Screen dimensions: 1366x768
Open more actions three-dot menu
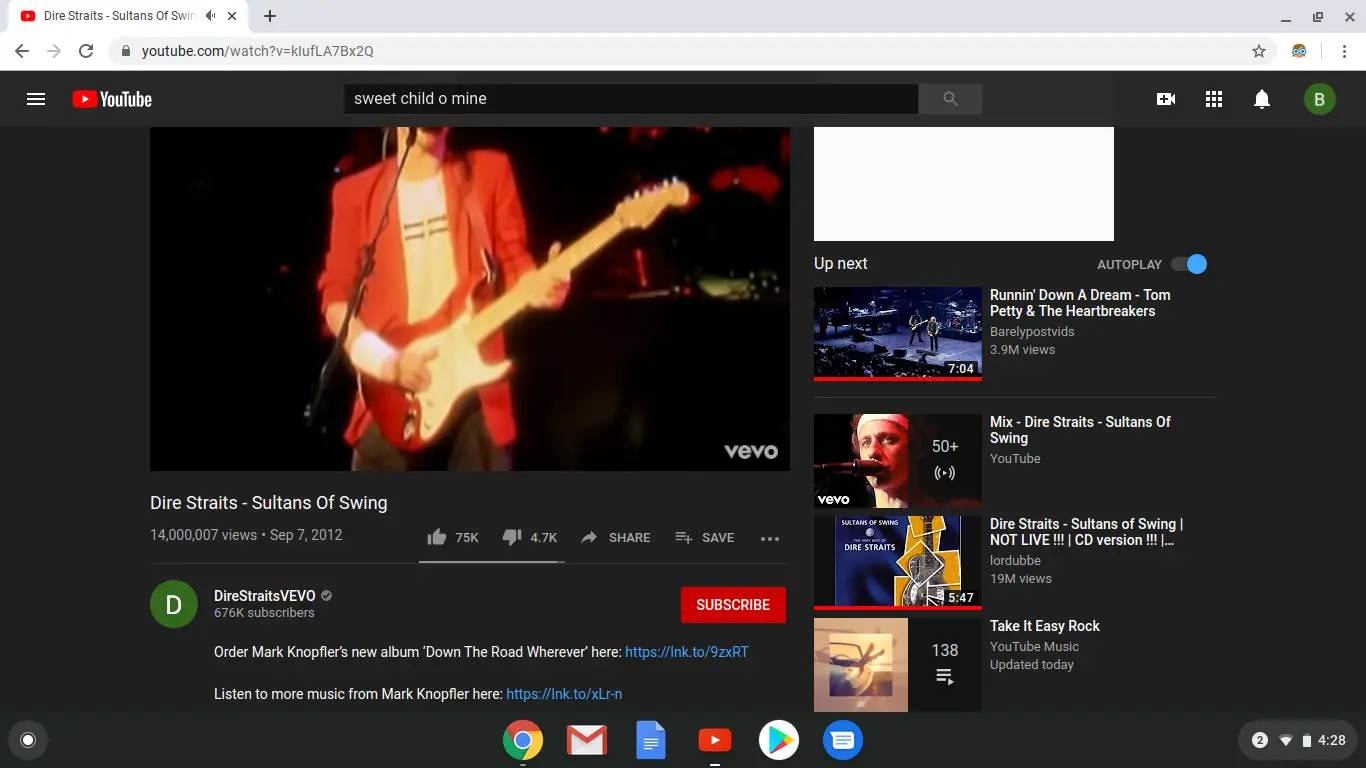tap(769, 538)
